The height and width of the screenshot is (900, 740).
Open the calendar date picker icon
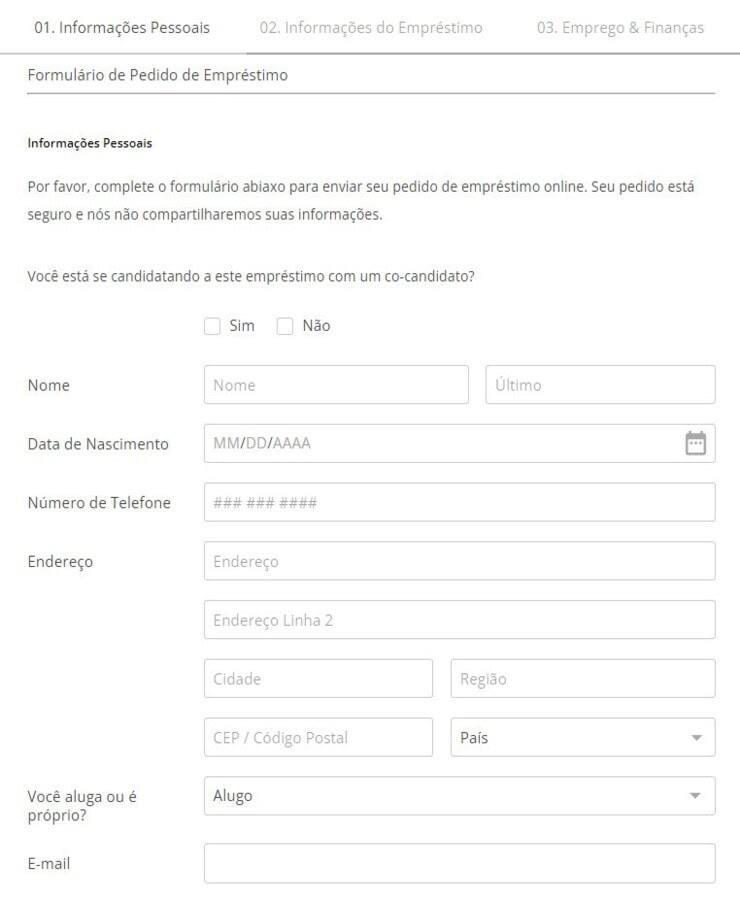click(x=695, y=443)
